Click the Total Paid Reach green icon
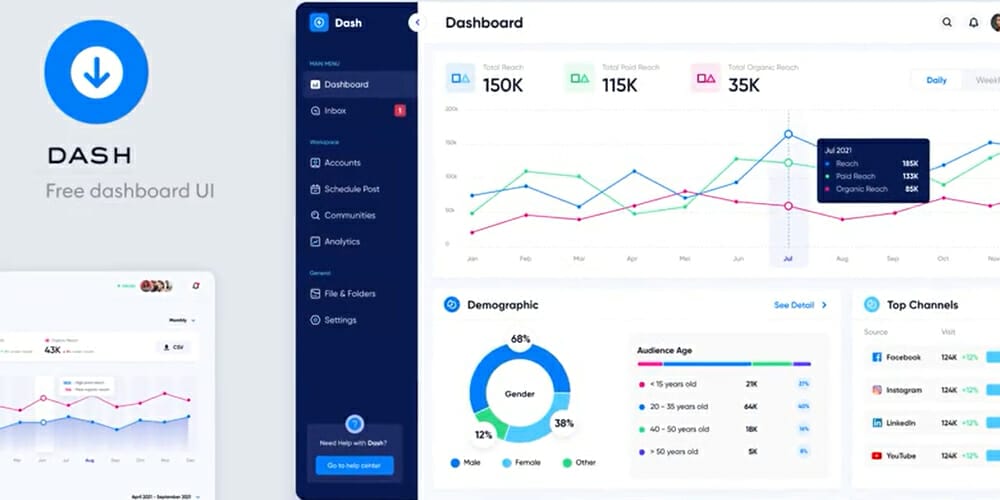The image size is (1000, 500). point(579,78)
